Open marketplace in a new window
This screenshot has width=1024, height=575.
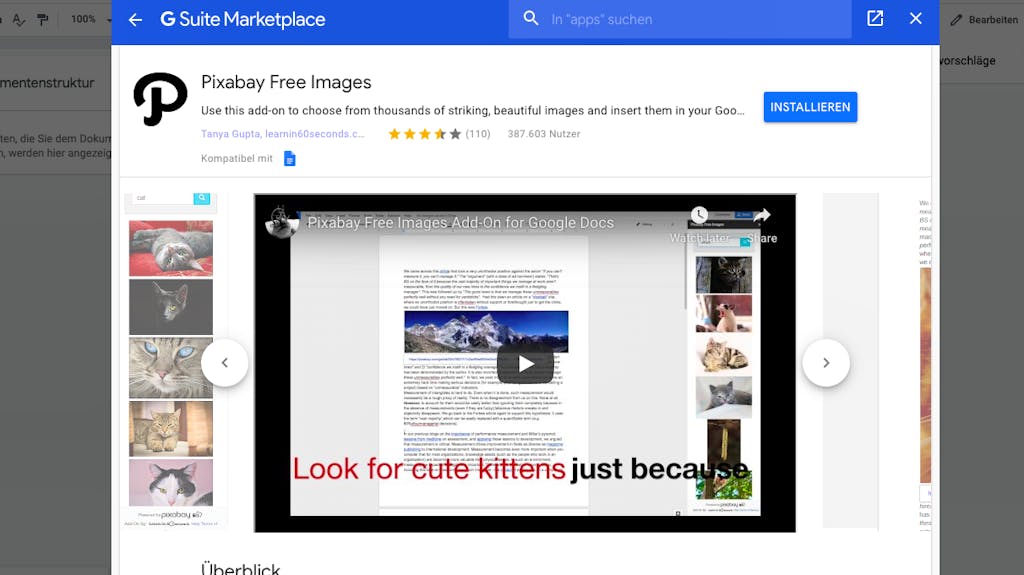(875, 19)
